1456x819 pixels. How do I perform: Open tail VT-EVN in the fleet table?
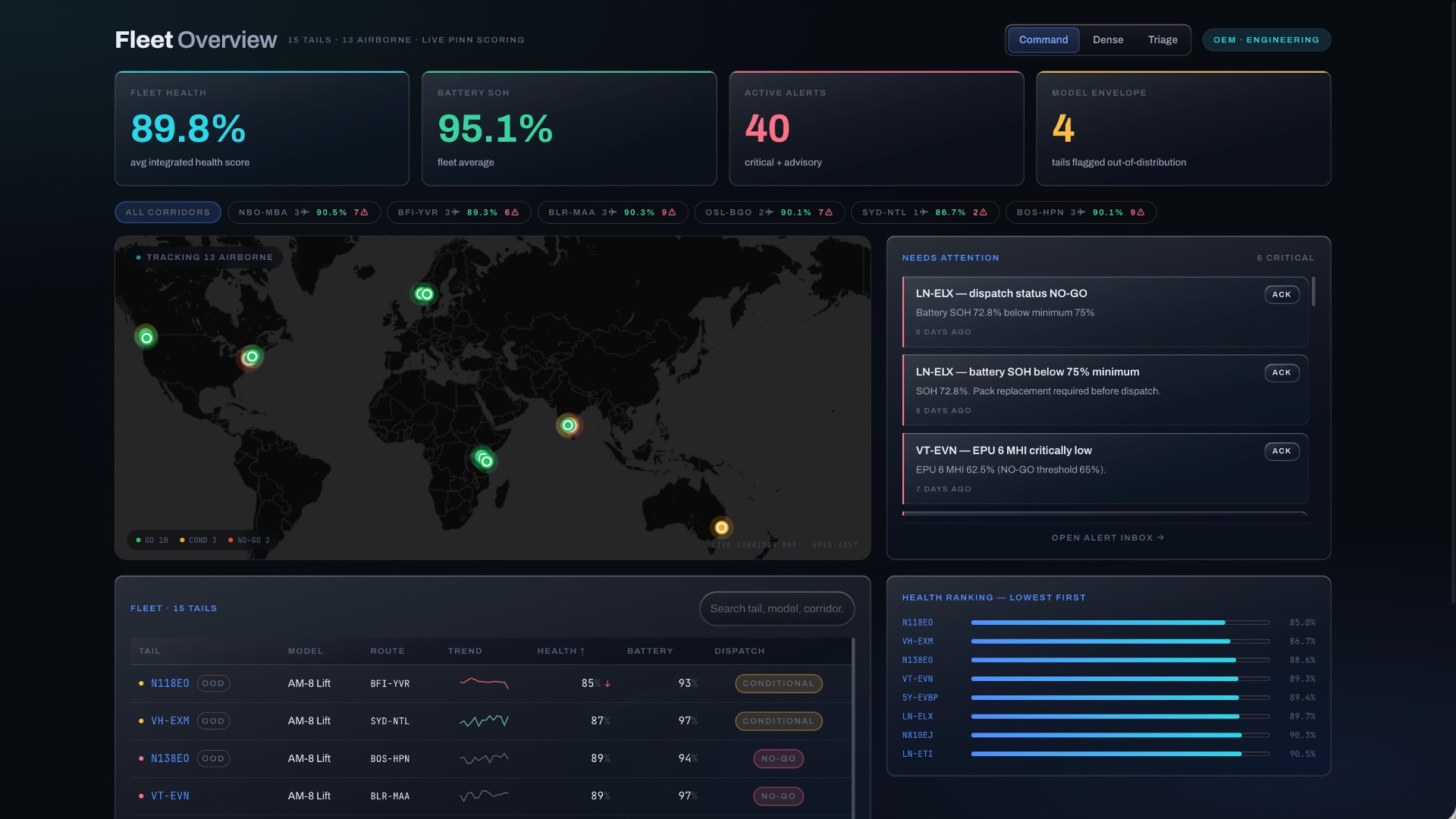coord(170,796)
